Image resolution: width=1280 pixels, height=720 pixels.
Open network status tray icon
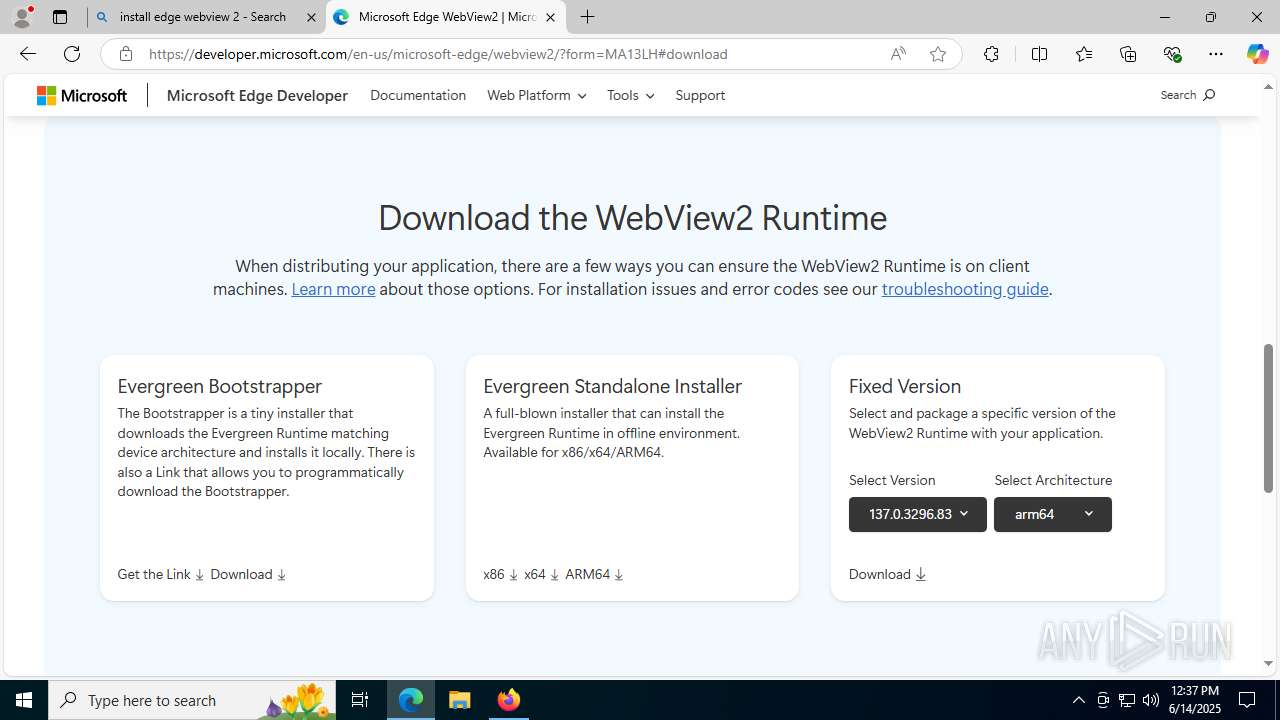pyautogui.click(x=1127, y=700)
